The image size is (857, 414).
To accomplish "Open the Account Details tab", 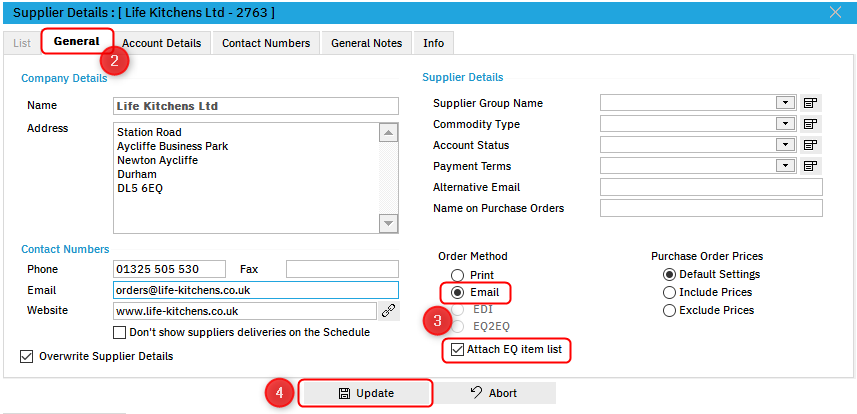I will (x=161, y=43).
